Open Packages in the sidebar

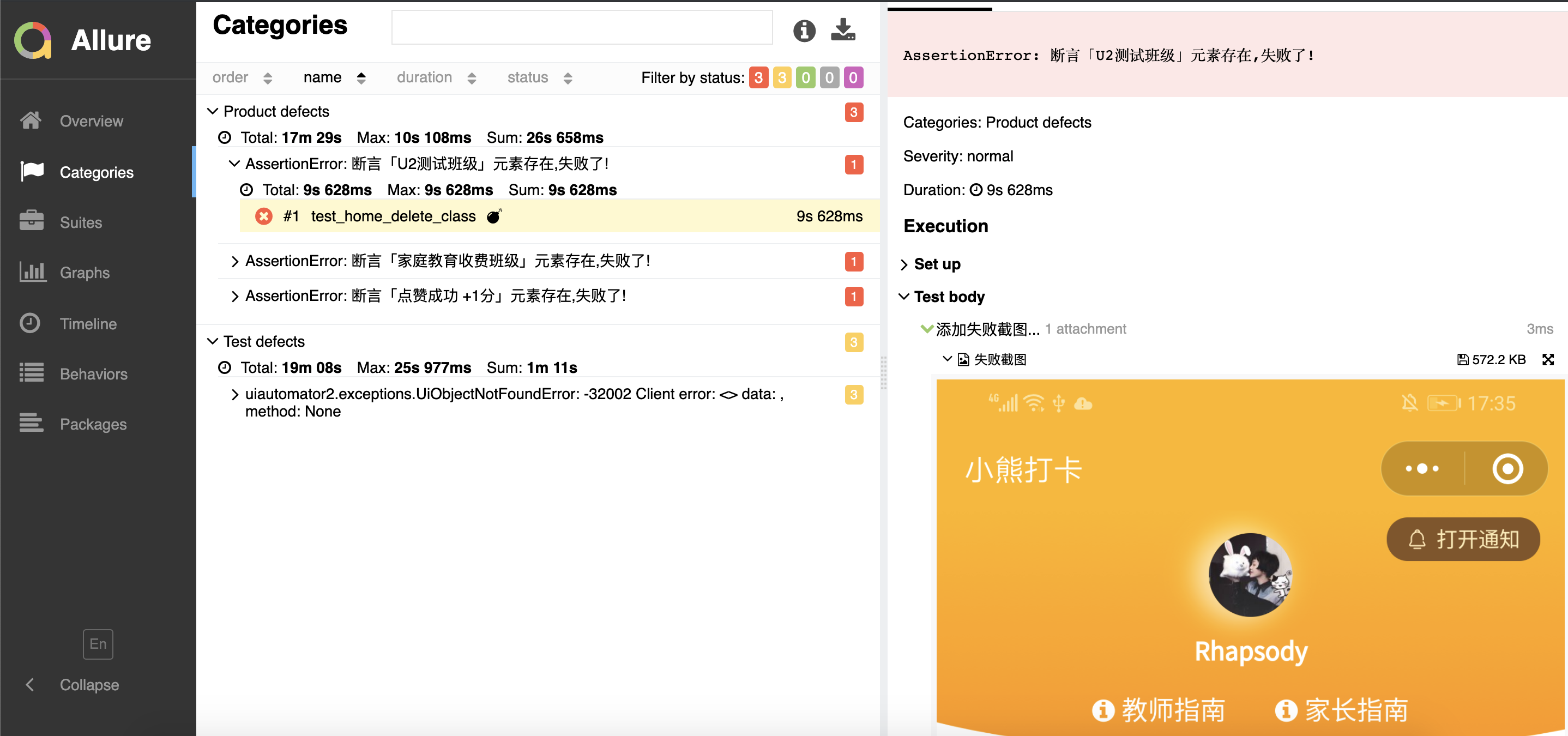[x=93, y=424]
